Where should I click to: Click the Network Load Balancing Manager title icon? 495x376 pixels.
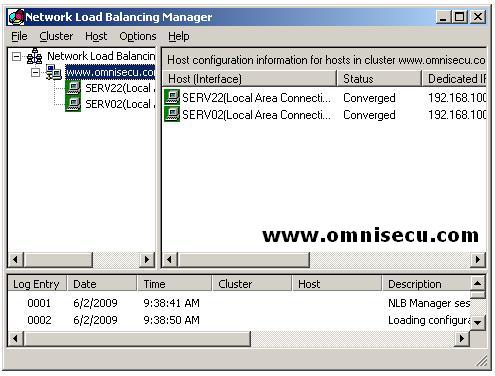16,17
